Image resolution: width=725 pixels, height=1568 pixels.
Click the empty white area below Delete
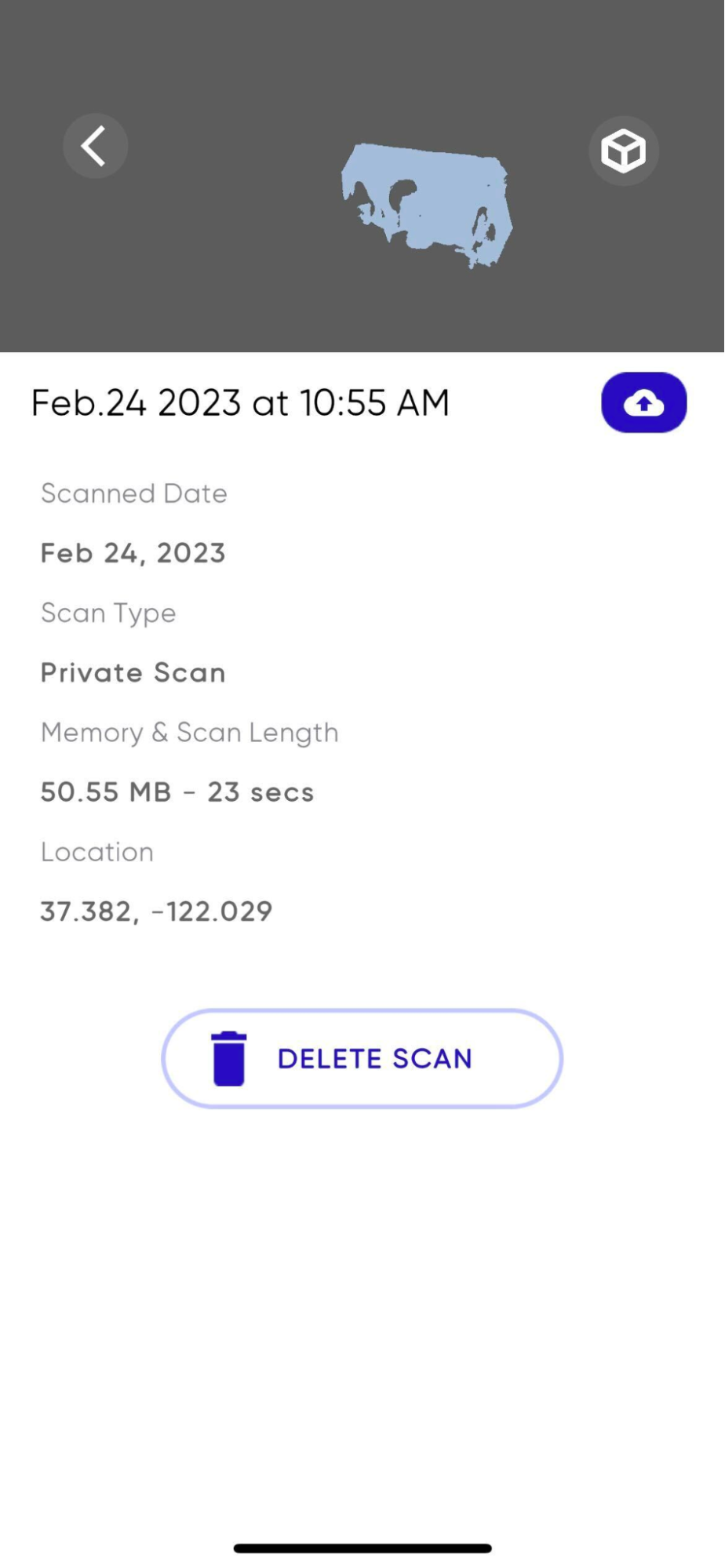(x=362, y=1318)
